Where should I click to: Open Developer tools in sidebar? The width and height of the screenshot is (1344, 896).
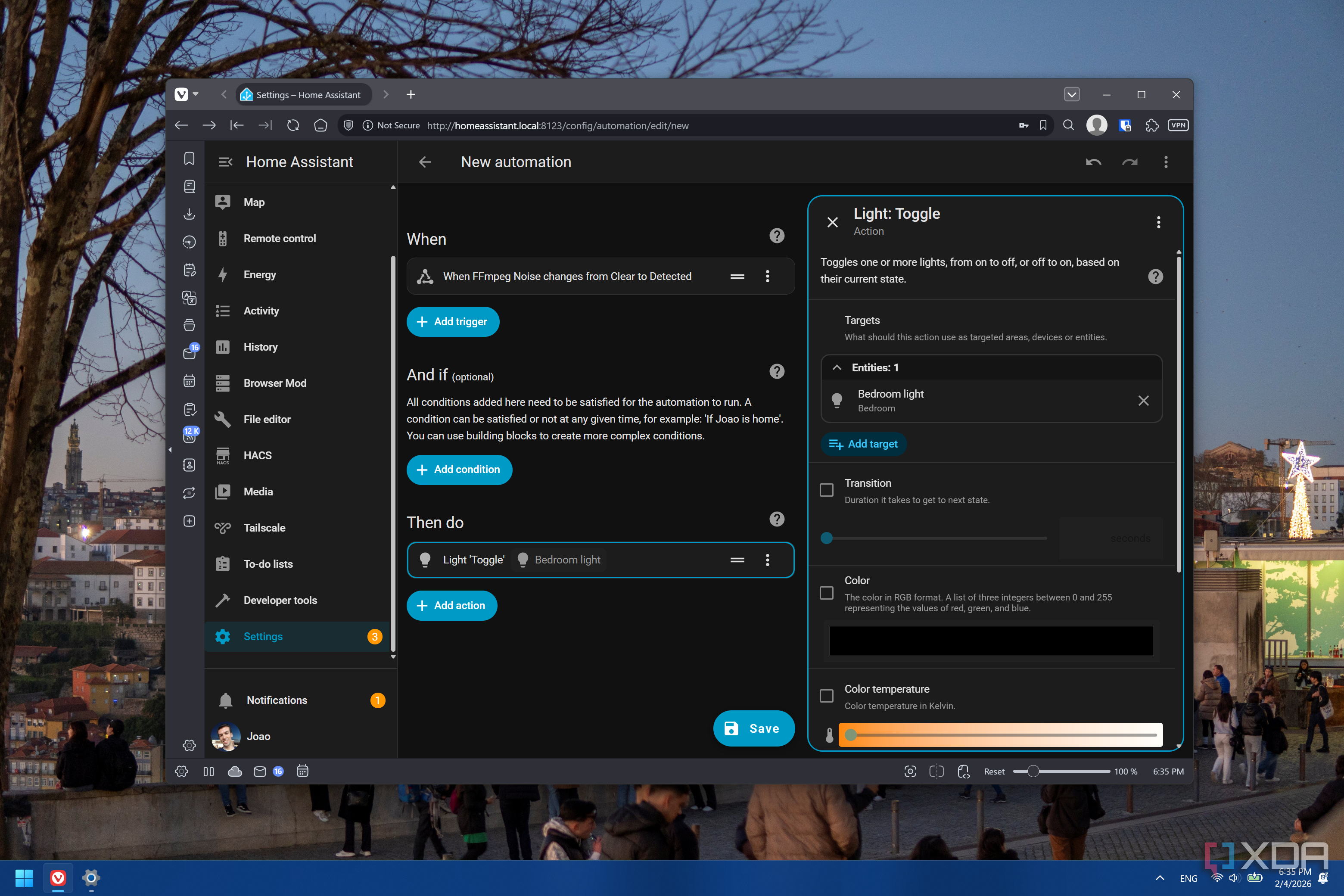(297, 600)
